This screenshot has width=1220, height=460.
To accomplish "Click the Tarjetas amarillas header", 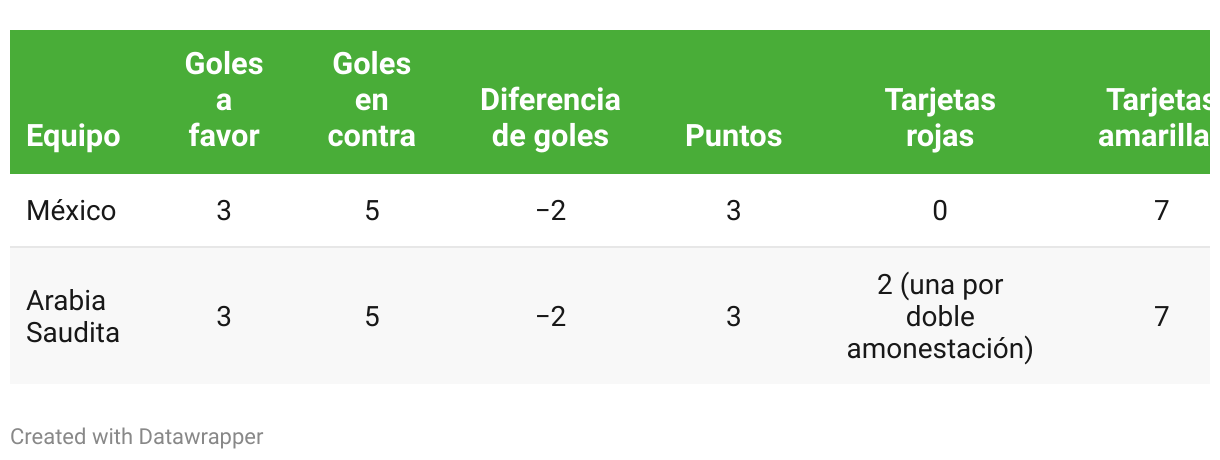I will click(x=1159, y=118).
